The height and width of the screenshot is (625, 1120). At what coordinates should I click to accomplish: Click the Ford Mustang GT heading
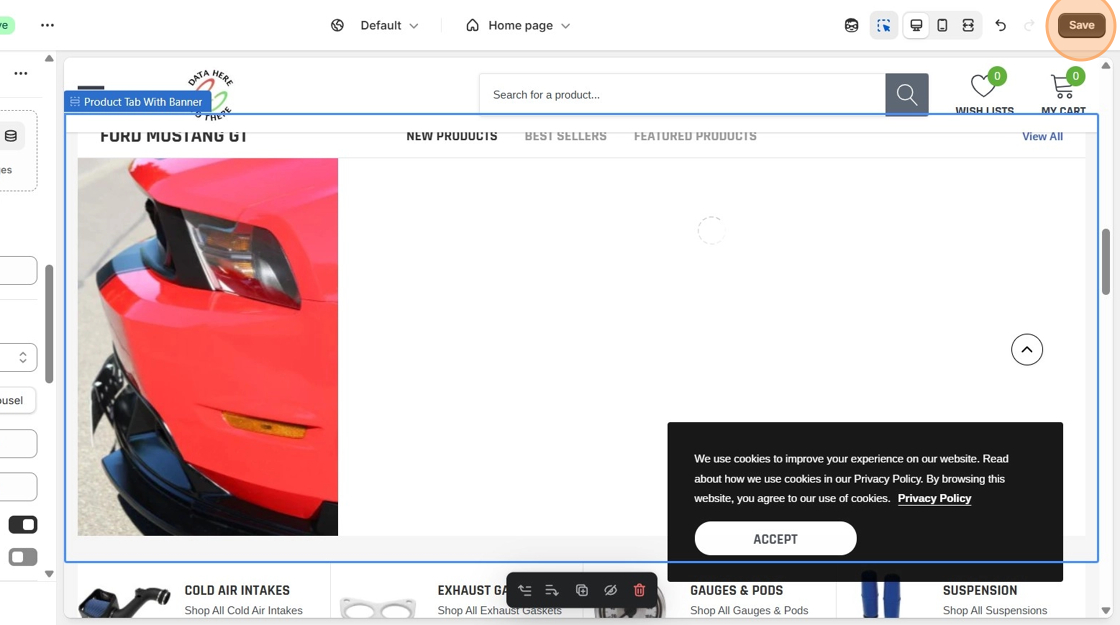click(174, 136)
